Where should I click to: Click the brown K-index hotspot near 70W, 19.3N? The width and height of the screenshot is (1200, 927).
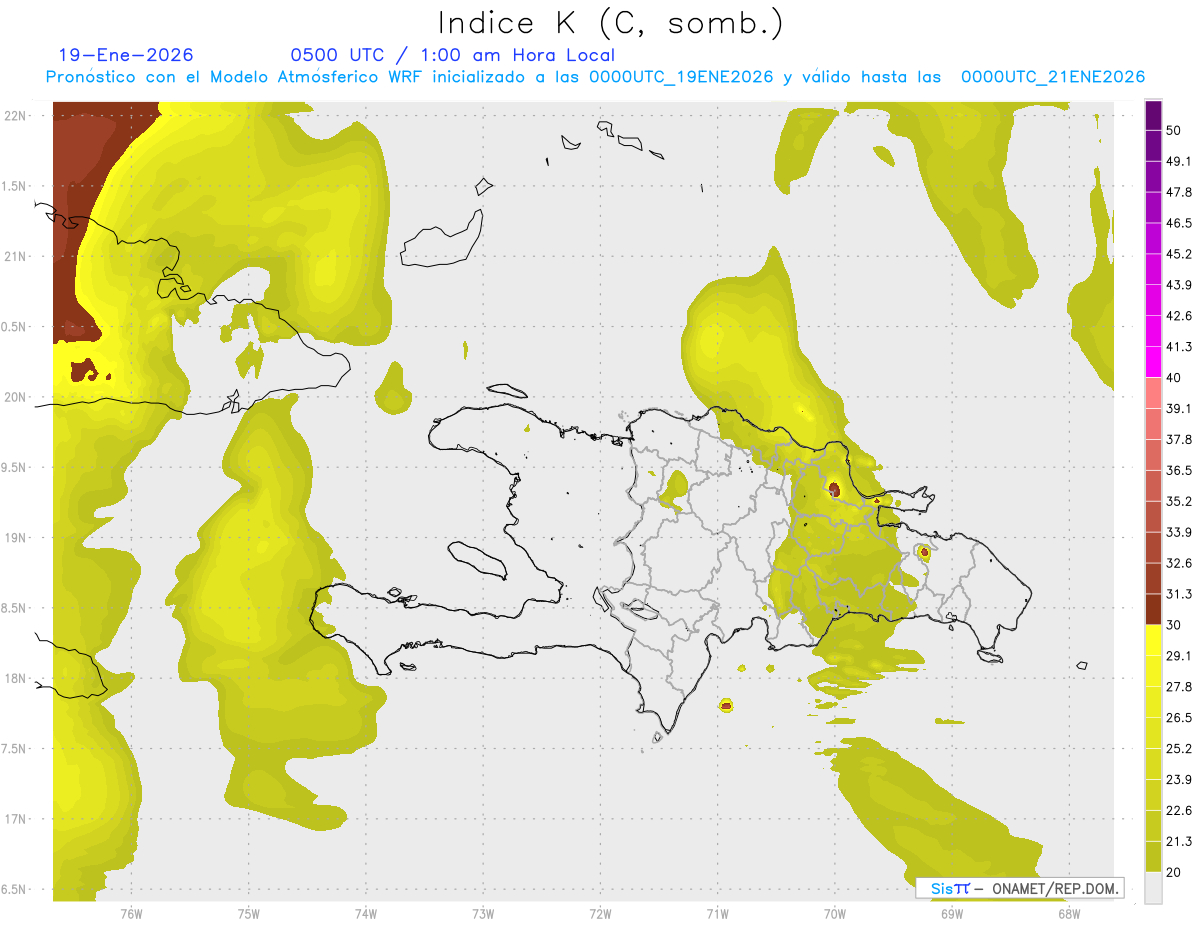tap(834, 489)
